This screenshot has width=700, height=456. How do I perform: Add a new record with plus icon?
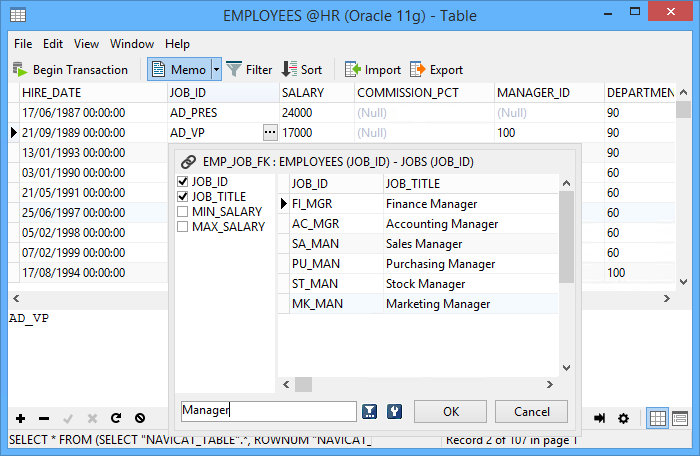point(21,418)
